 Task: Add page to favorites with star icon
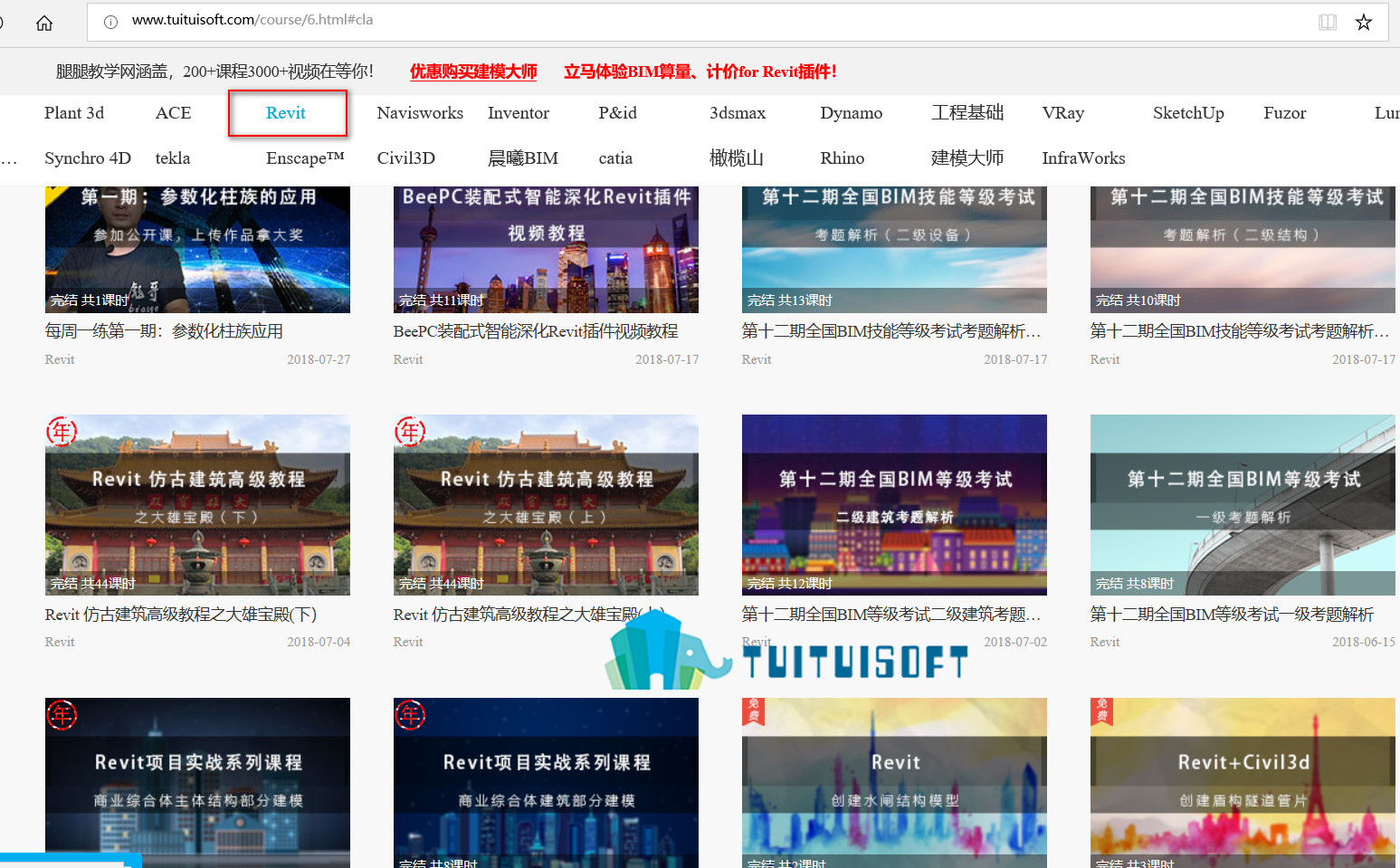1364,22
